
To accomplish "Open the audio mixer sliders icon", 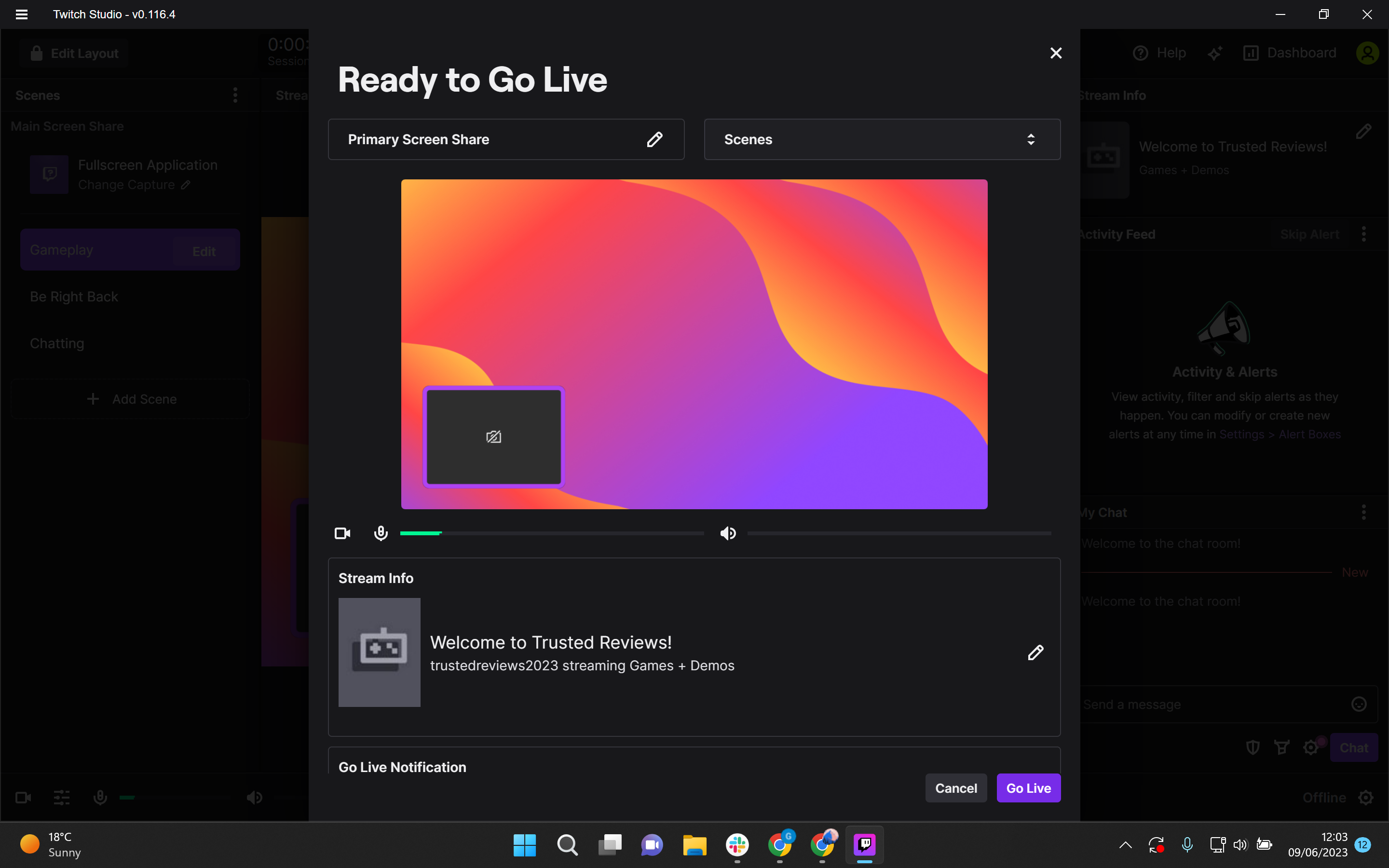I will [x=61, y=798].
